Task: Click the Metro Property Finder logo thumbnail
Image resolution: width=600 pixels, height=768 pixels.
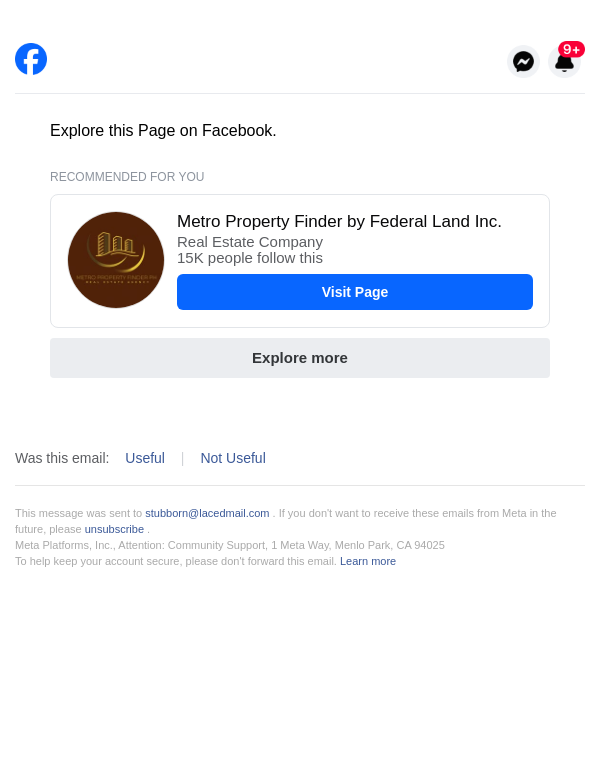Action: (116, 260)
